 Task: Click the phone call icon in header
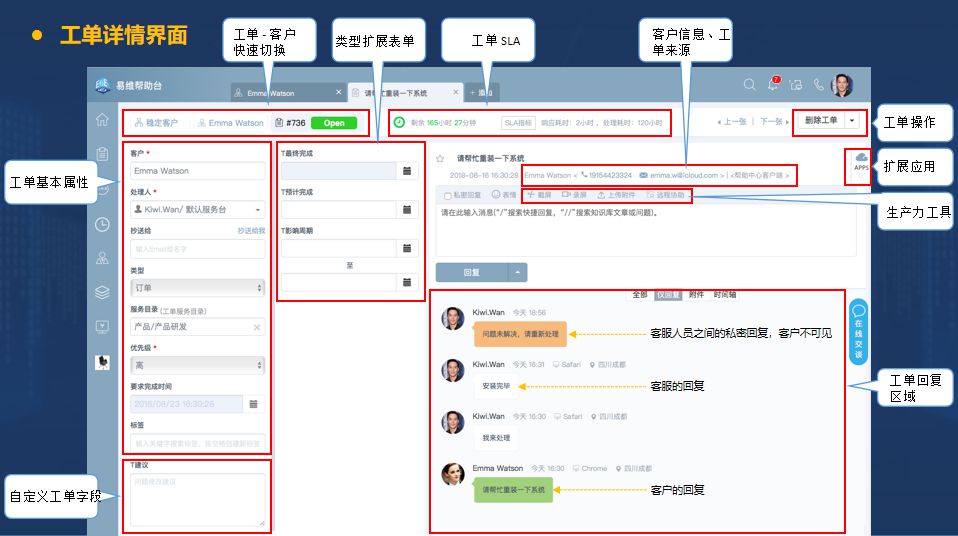pos(819,85)
